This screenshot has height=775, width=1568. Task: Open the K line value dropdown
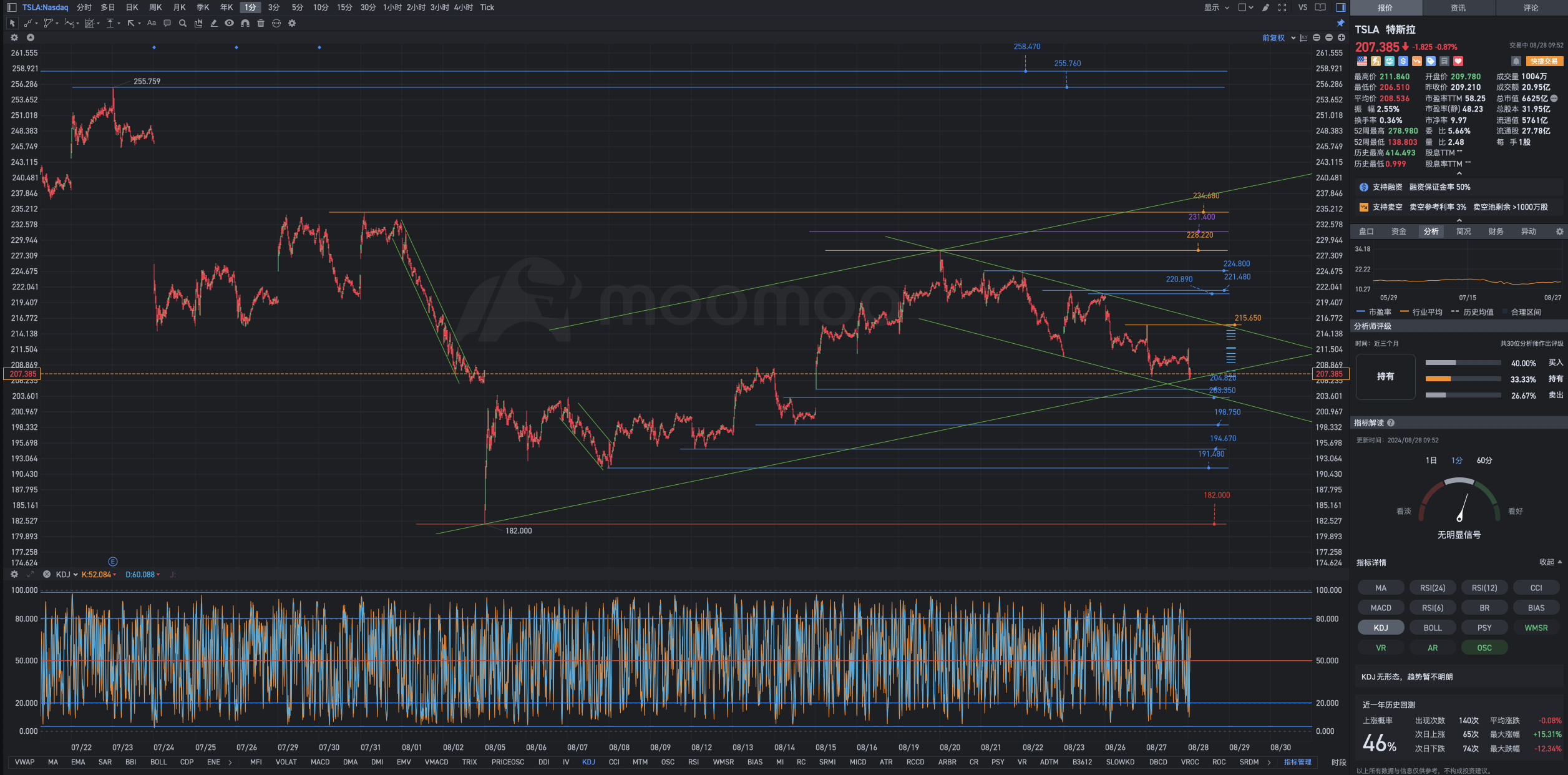click(x=99, y=575)
